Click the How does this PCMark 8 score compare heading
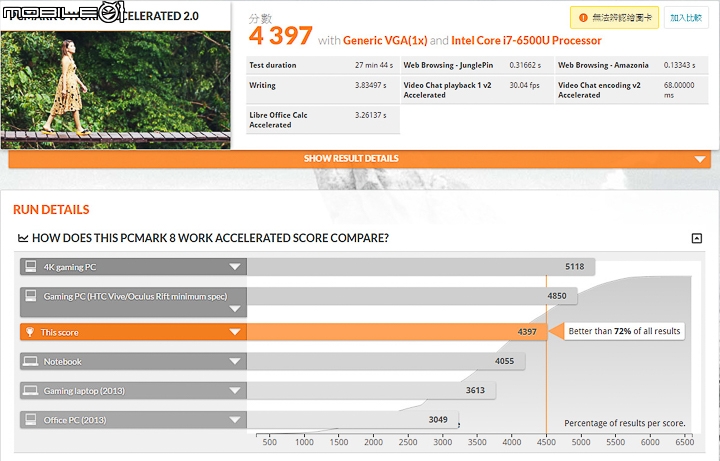 (210, 238)
